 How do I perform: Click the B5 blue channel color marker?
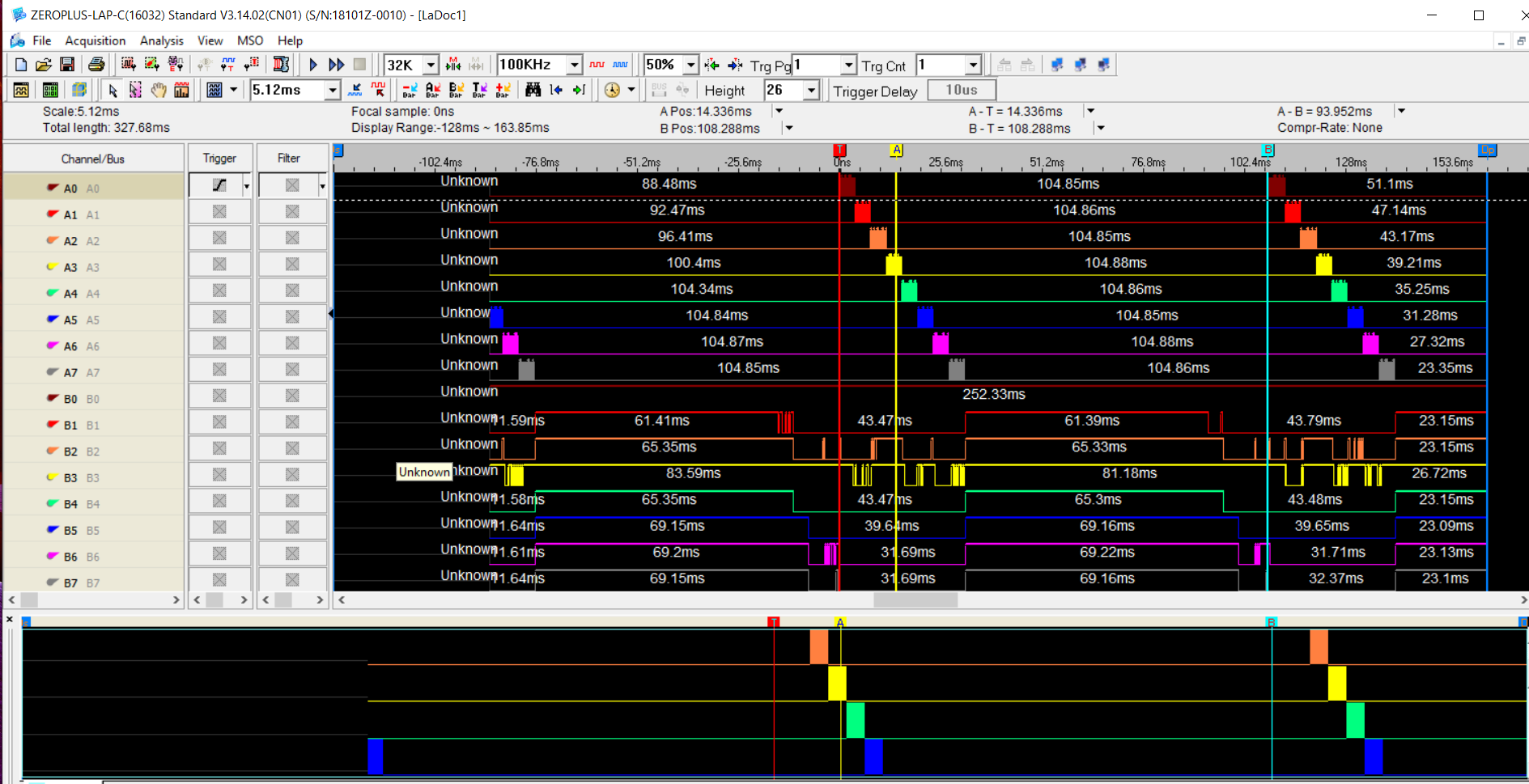pos(52,529)
